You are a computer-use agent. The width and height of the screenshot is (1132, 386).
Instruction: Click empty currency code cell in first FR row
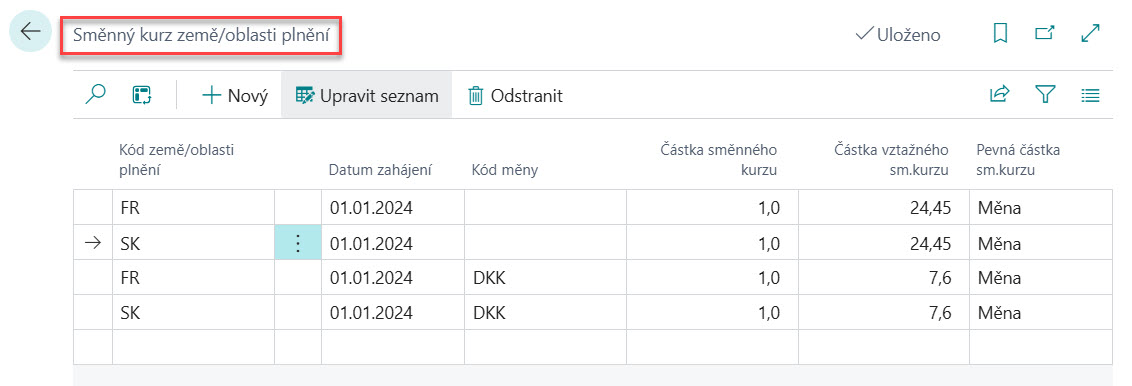(x=545, y=208)
